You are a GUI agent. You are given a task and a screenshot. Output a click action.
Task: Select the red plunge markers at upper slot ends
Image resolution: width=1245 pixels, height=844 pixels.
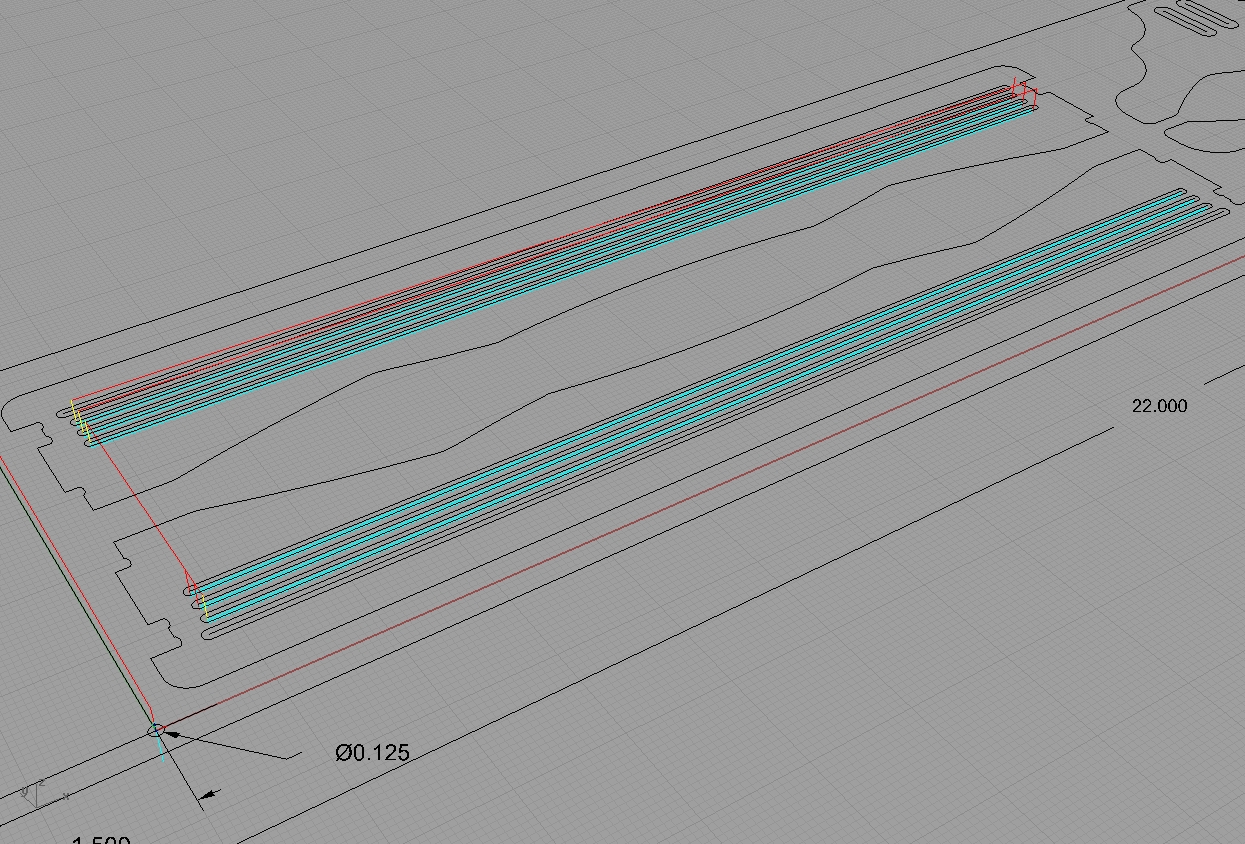pyautogui.click(x=1024, y=91)
